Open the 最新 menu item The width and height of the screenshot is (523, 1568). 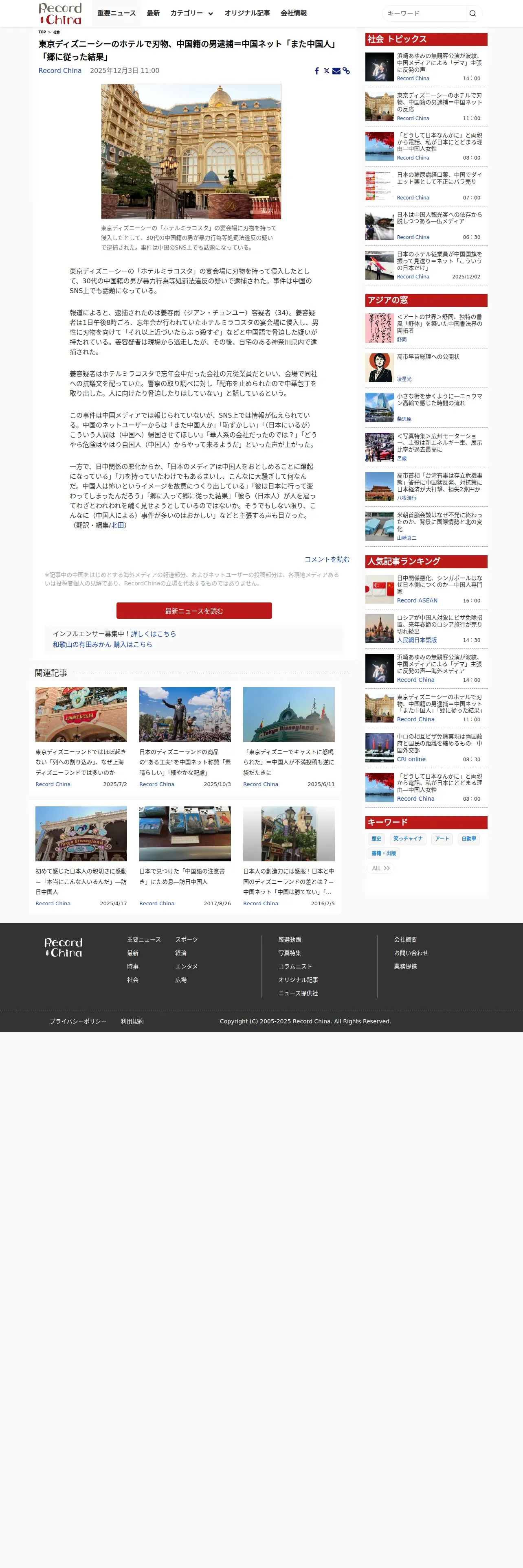(153, 13)
